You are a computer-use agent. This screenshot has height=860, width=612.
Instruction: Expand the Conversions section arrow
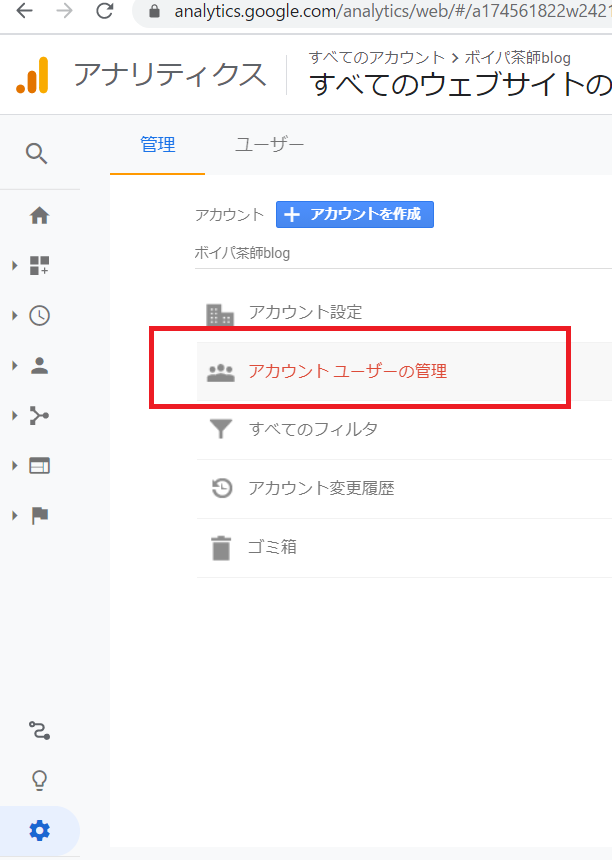(15, 516)
